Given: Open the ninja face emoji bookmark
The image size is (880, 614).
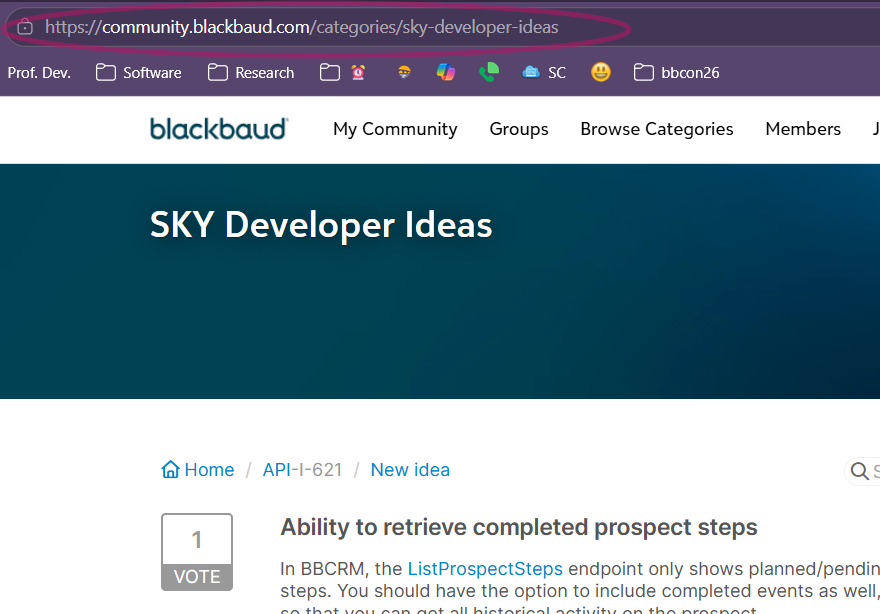Looking at the screenshot, I should [x=404, y=72].
